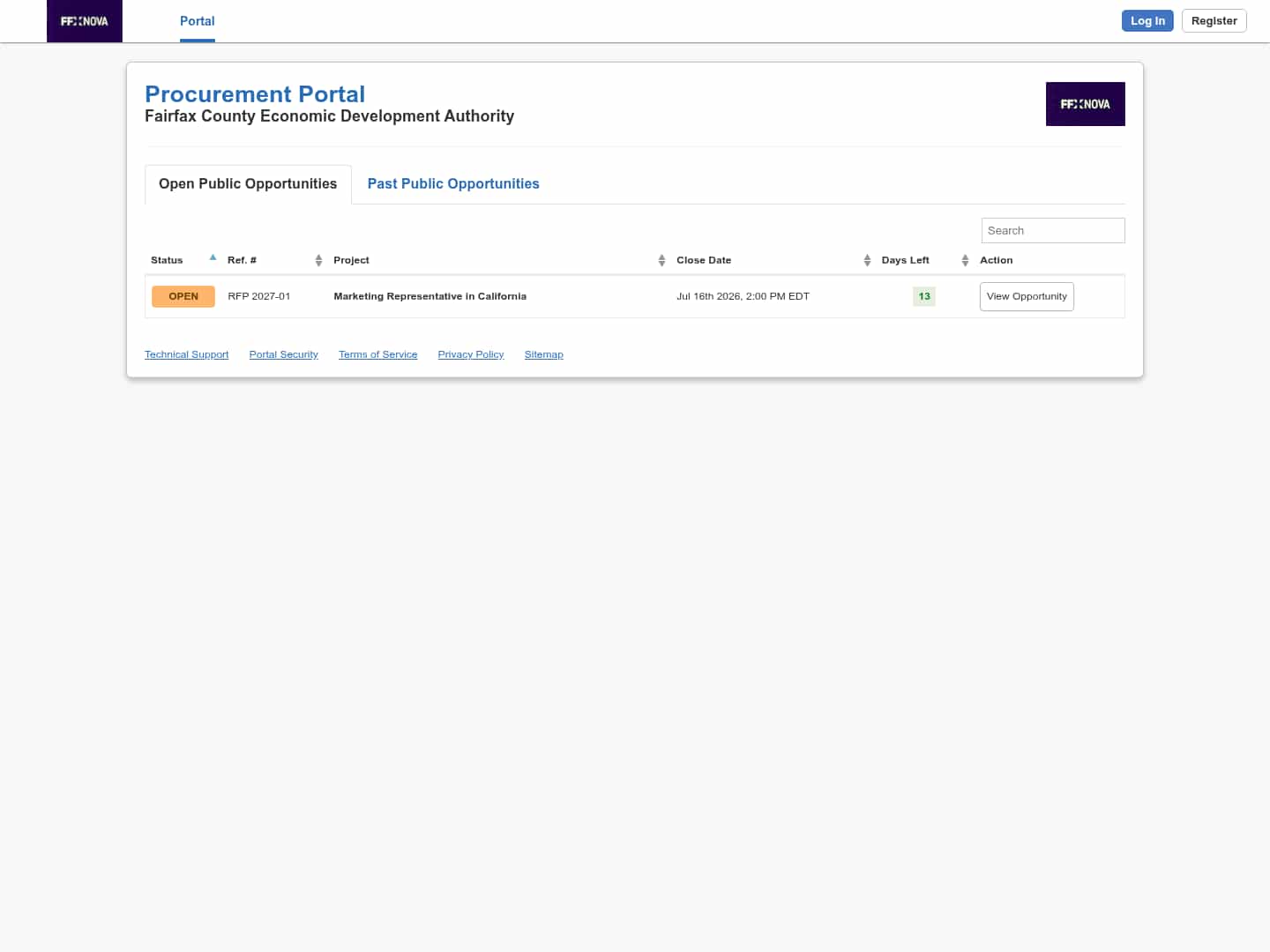Click the 13 days left badge
1270x952 pixels.
[924, 296]
